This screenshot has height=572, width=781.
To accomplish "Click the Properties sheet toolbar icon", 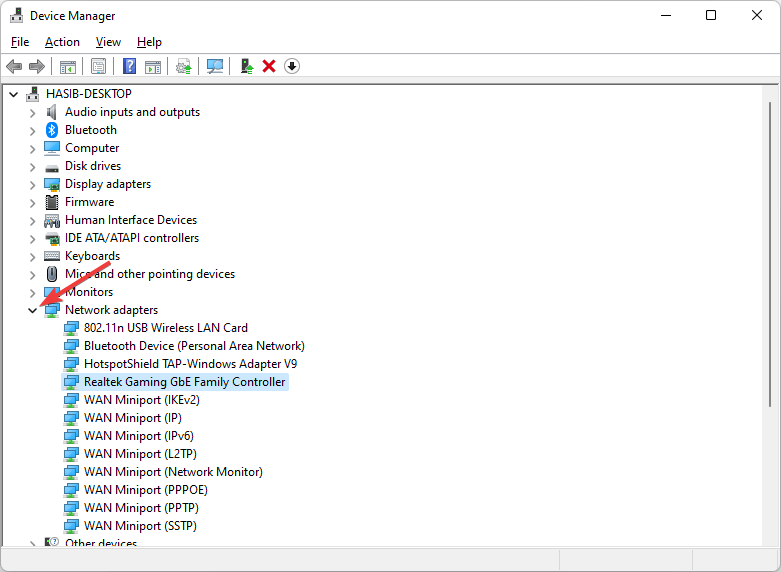I will [98, 66].
